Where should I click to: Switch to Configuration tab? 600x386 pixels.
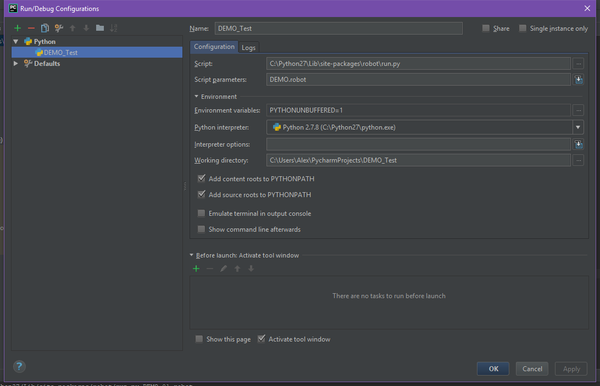coord(214,47)
